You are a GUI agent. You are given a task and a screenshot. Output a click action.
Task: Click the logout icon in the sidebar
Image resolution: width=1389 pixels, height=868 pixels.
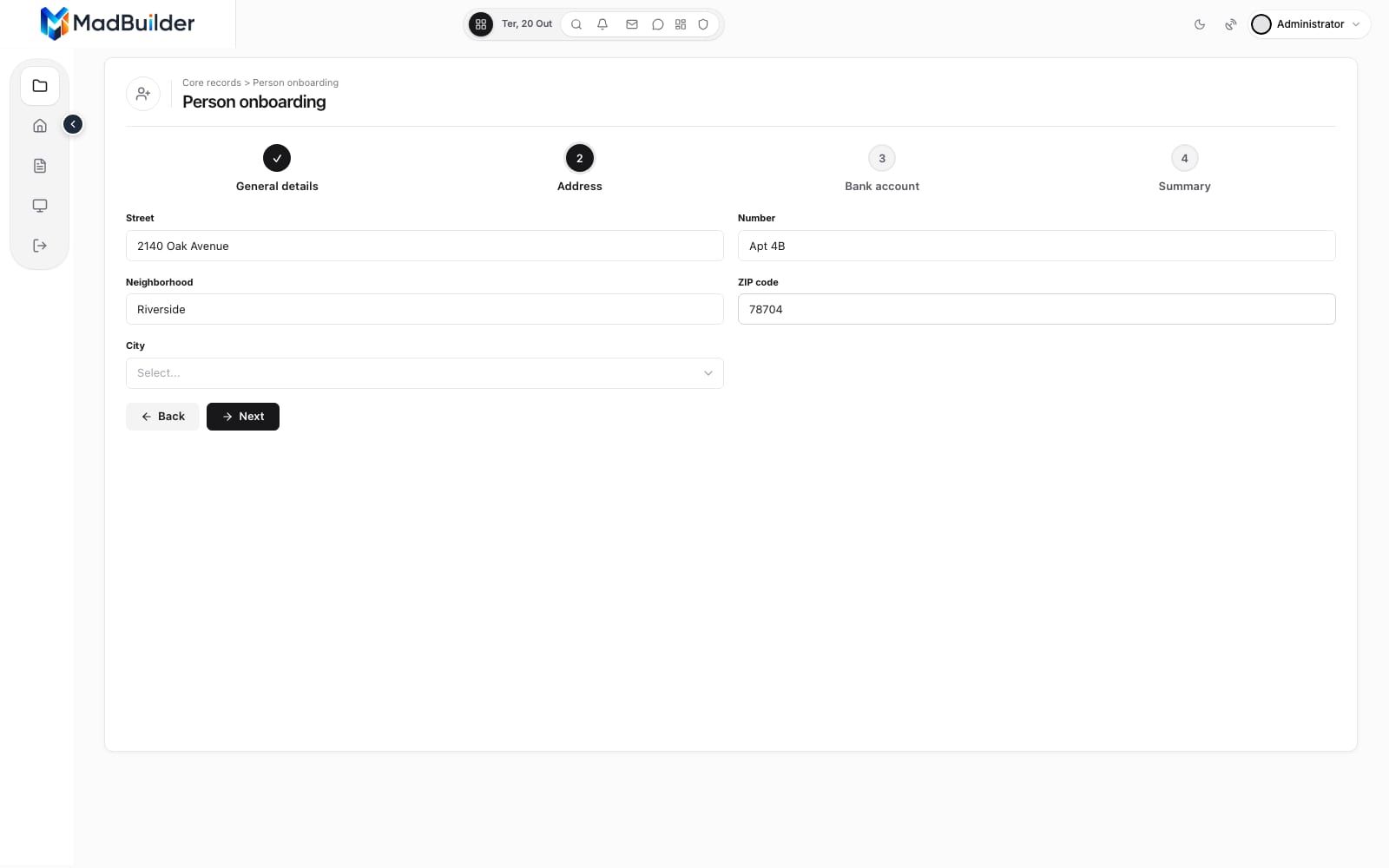coord(40,246)
